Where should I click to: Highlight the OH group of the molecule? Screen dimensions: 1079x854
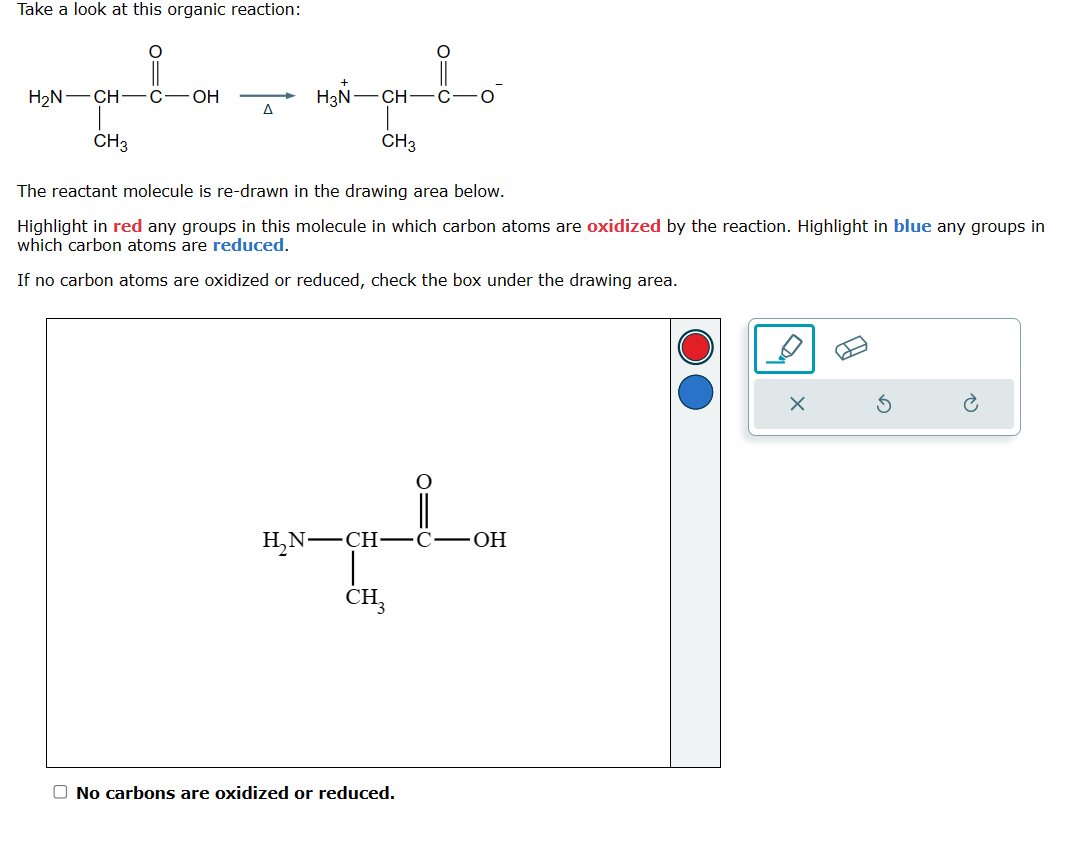pos(491,540)
